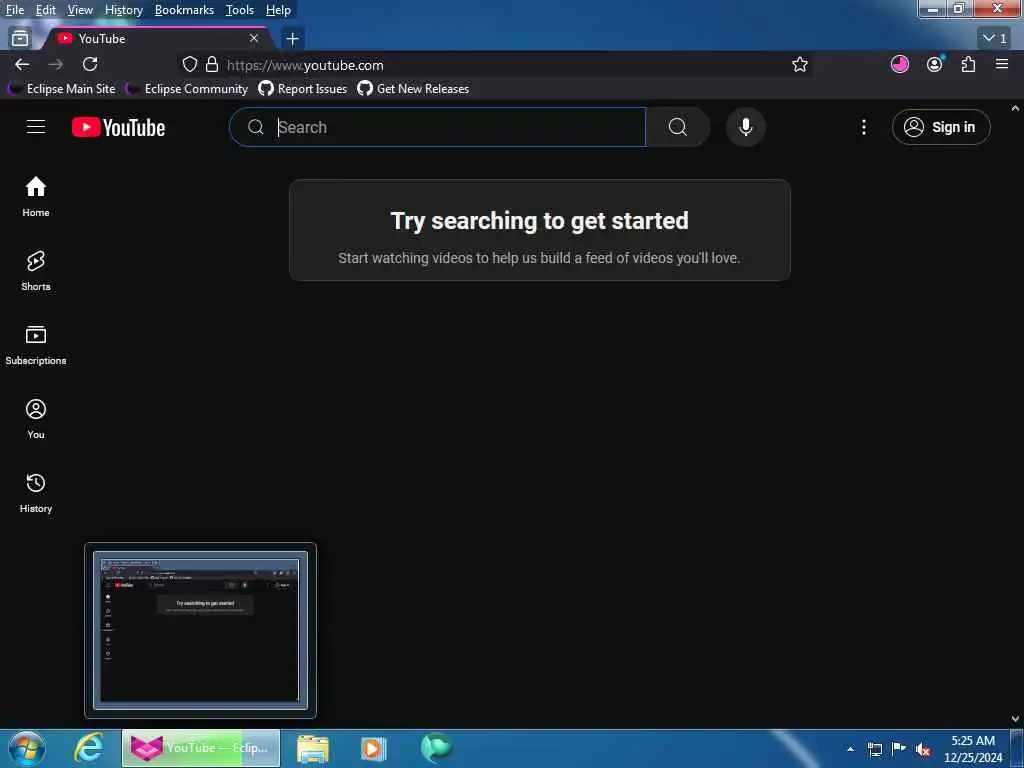The height and width of the screenshot is (768, 1024).
Task: Click the site security padlock icon
Action: [212, 64]
